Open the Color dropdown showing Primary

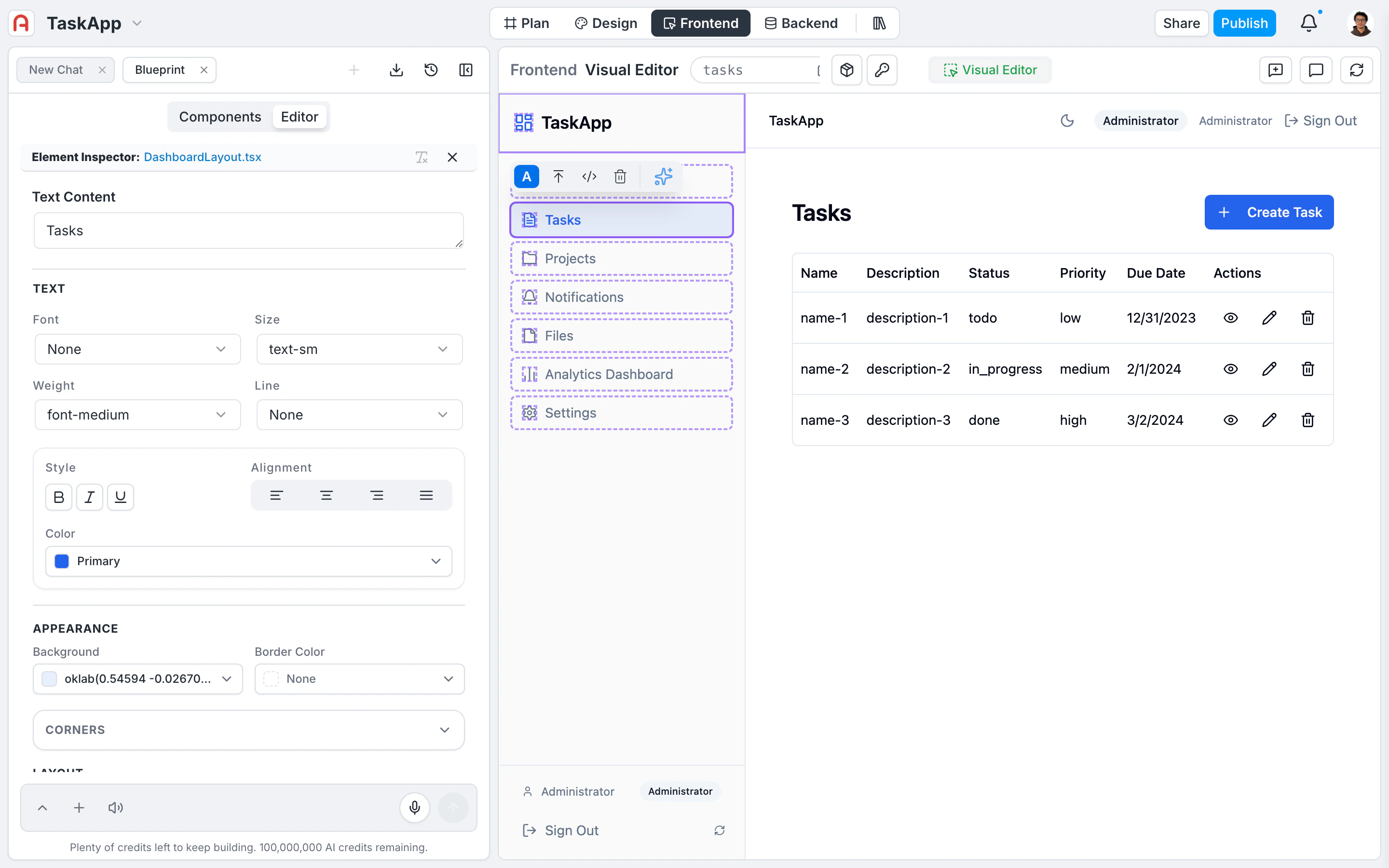pos(248,561)
